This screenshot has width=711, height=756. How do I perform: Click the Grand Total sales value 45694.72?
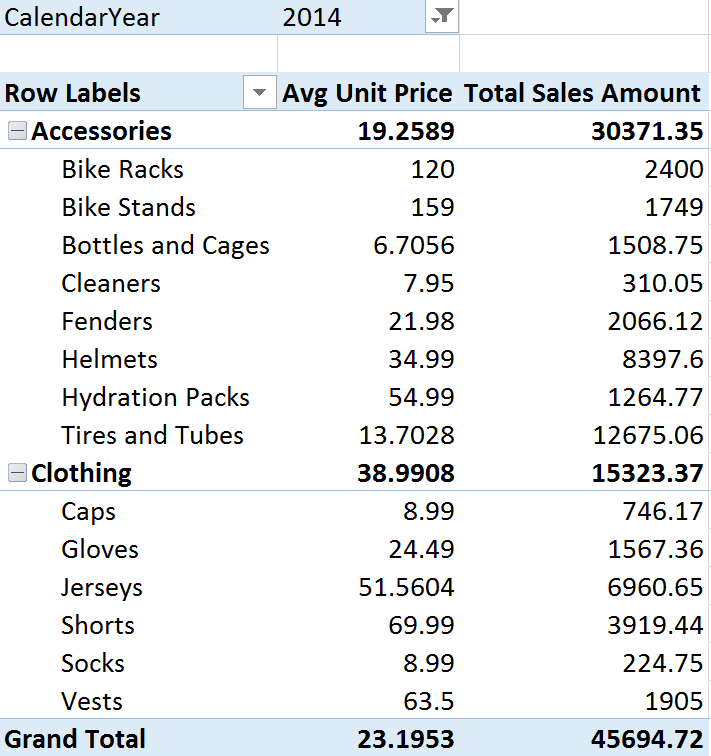[647, 740]
